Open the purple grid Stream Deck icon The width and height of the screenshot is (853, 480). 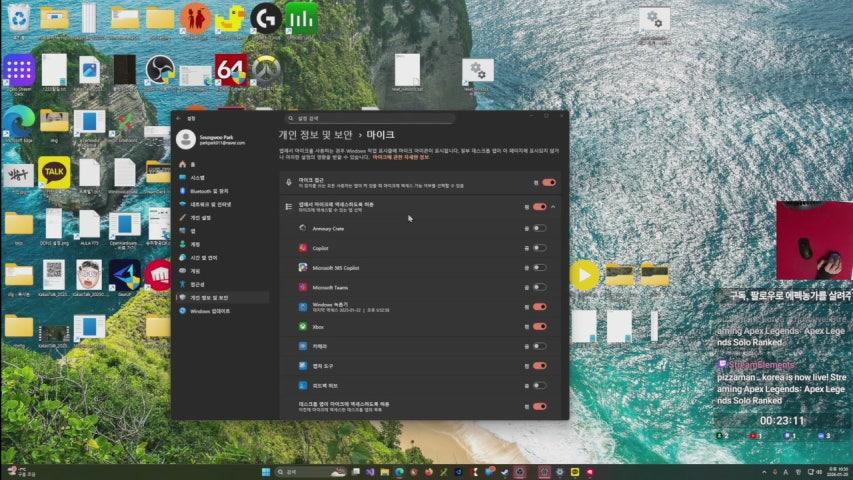19,72
